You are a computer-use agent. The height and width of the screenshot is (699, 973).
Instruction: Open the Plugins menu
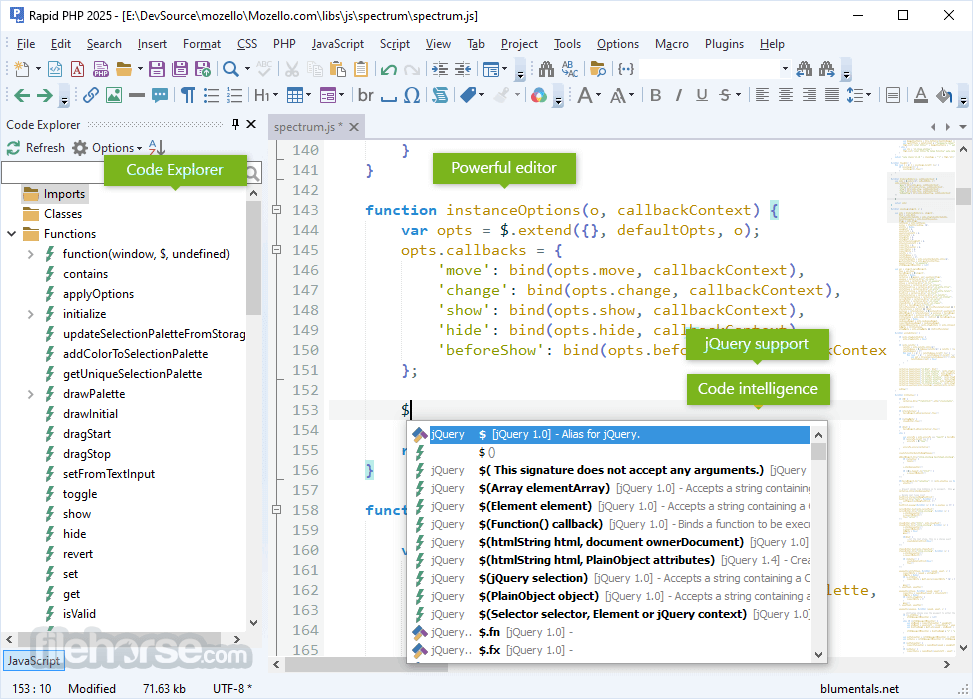tap(724, 43)
